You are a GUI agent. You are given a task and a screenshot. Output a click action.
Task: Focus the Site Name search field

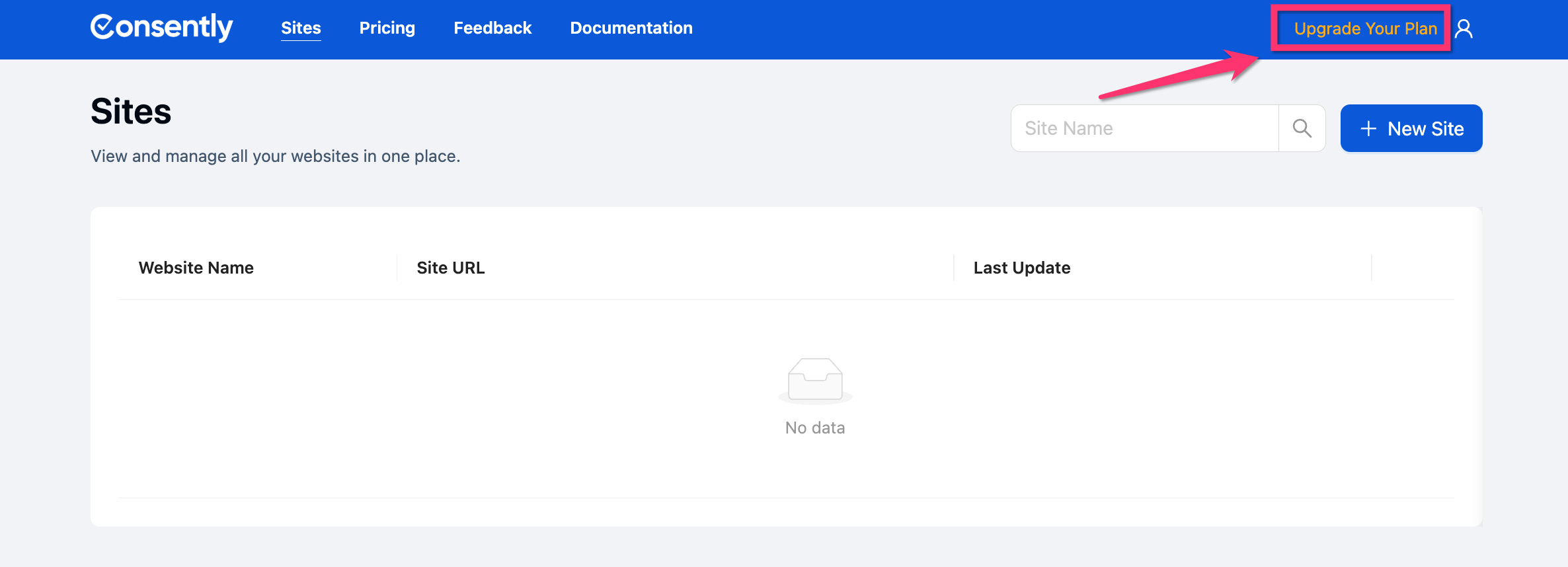click(x=1145, y=128)
